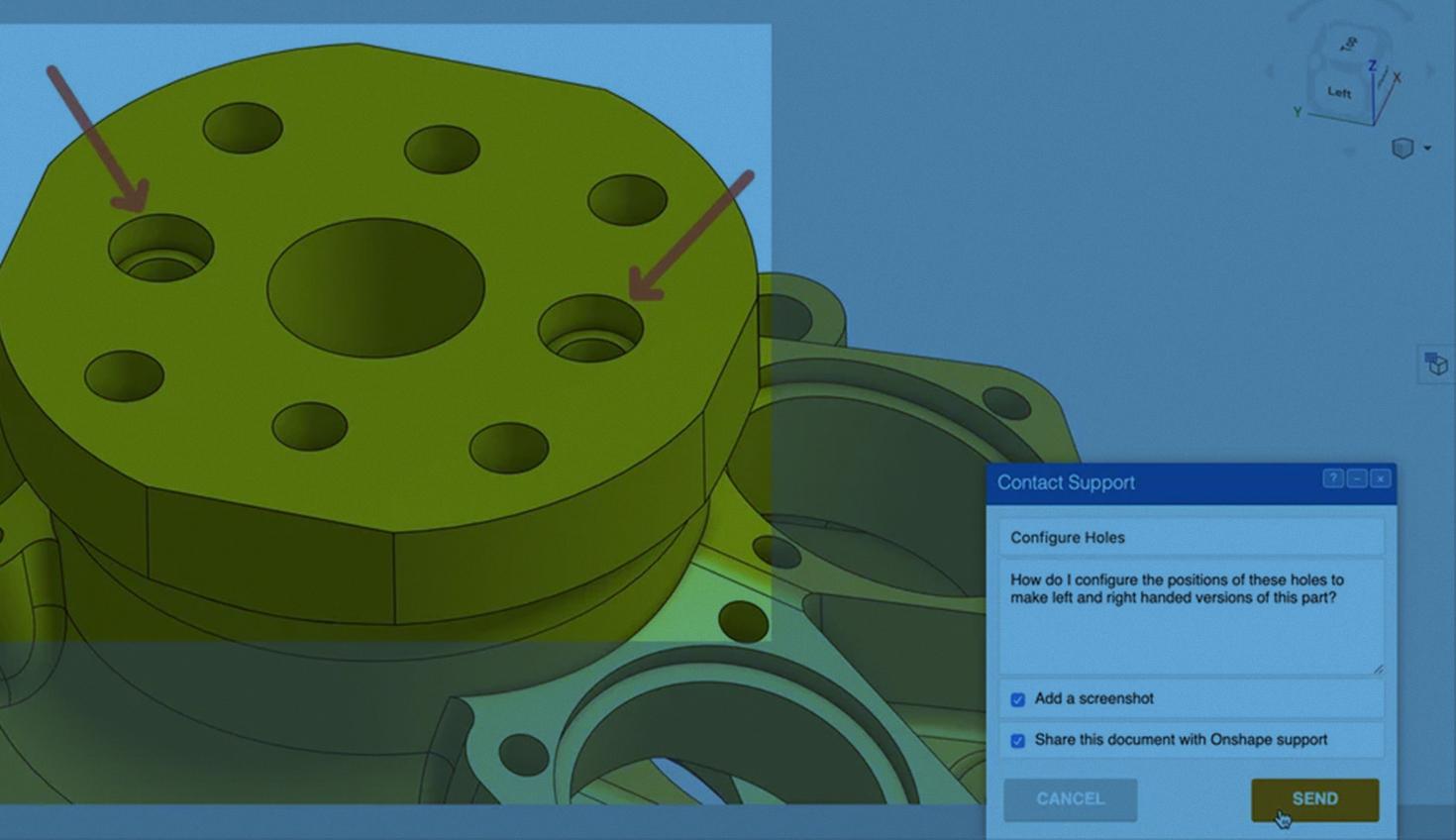
Task: Close the Contact Support dialog
Action: point(1380,478)
